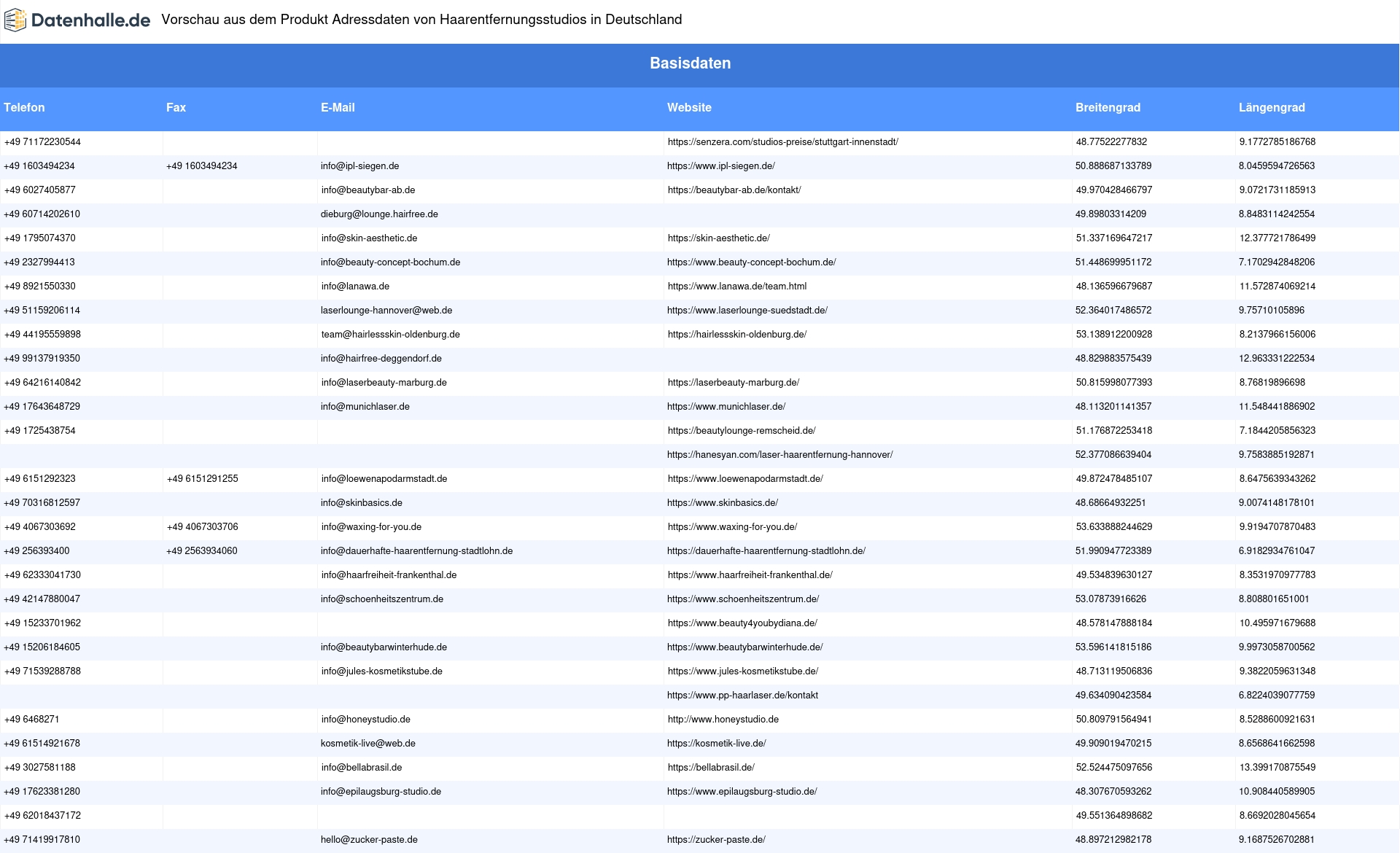Click the Website column header

[x=689, y=108]
